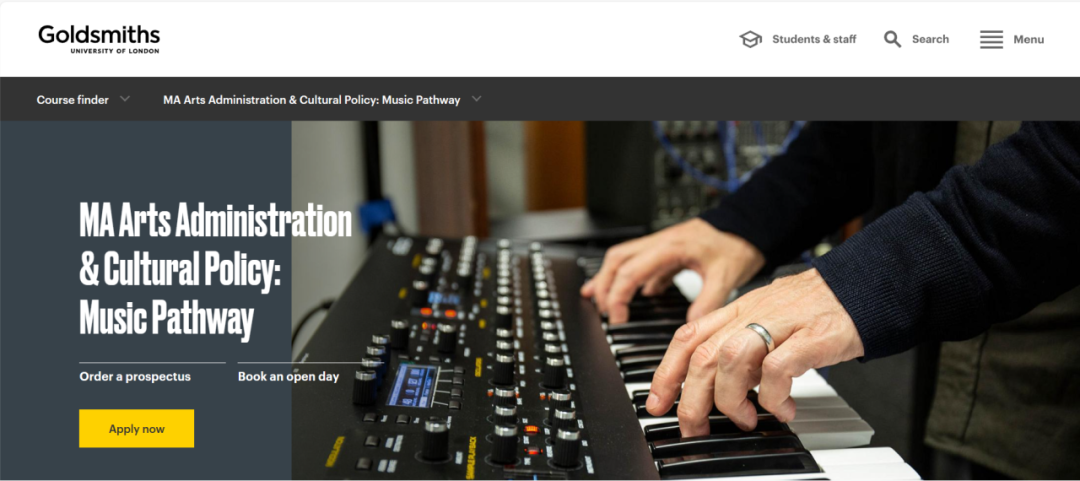Open the Course finder navigation item

coord(72,100)
